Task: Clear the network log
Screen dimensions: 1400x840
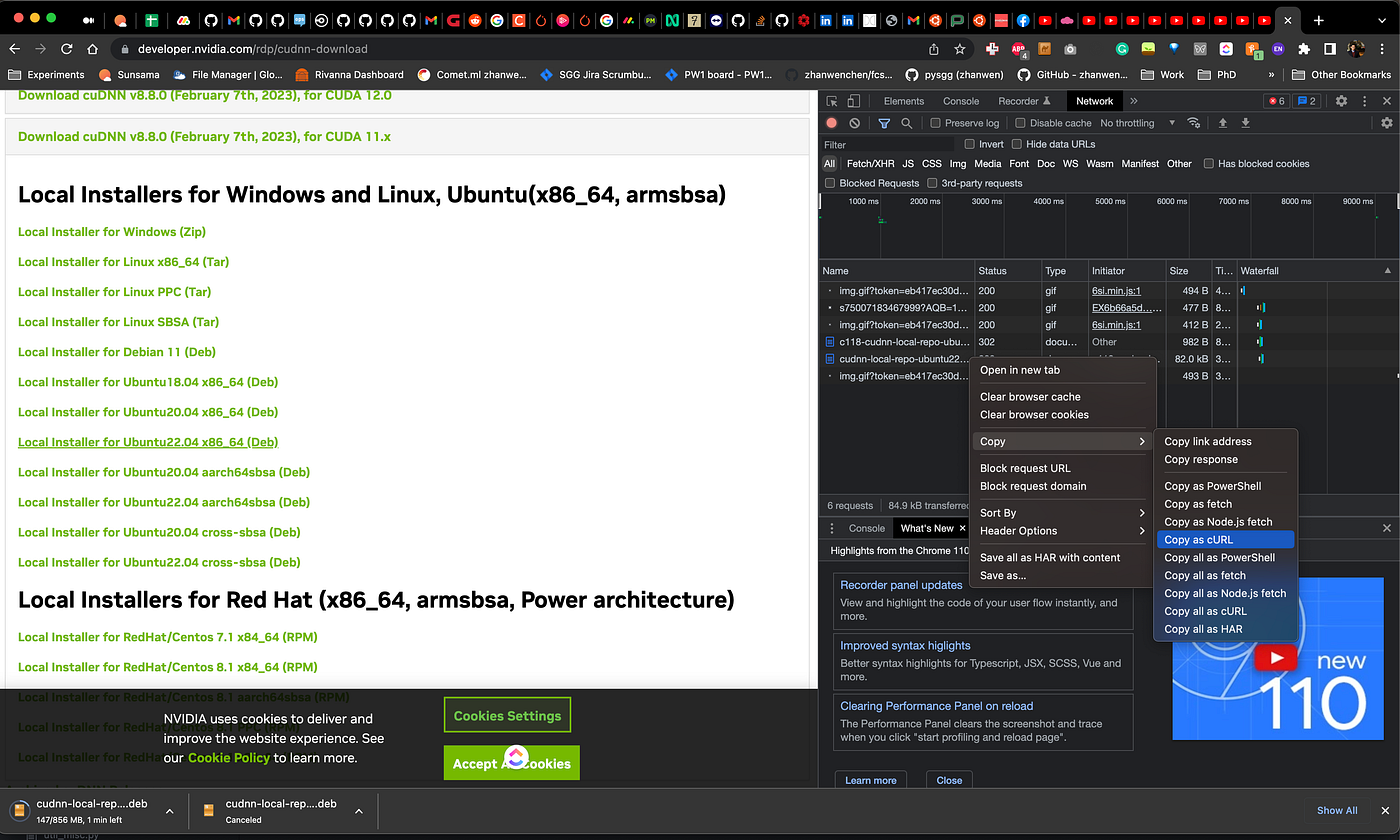Action: pos(854,123)
